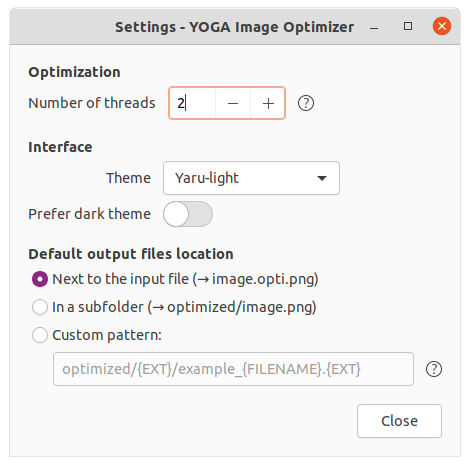This screenshot has height=466, width=470.
Task: Click into the threads number field
Action: (192, 103)
